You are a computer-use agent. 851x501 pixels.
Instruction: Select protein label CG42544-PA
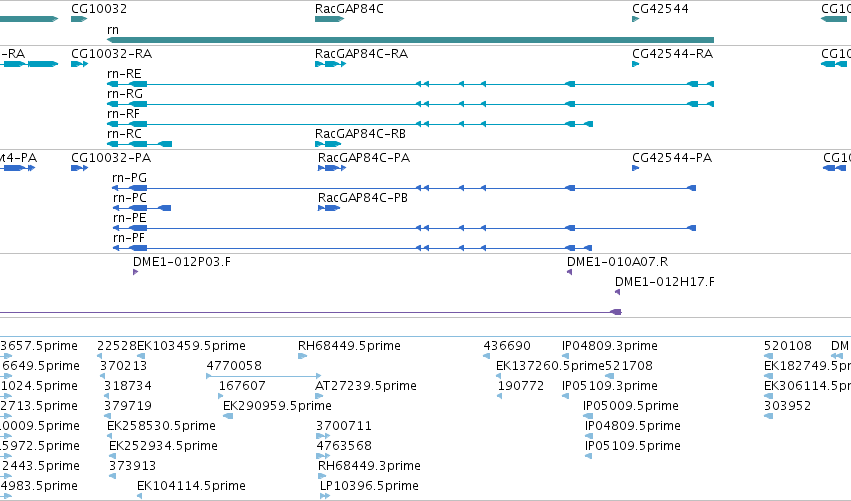tap(672, 158)
